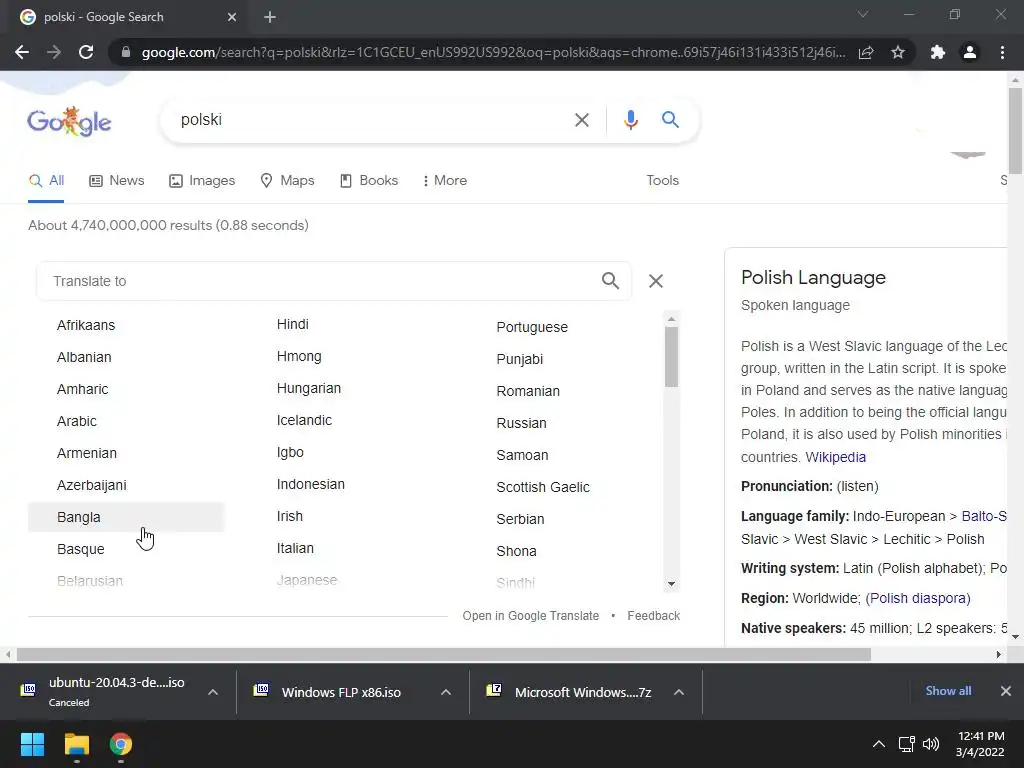1024x768 pixels.
Task: Open the Extensions puzzle icon
Action: [938, 52]
